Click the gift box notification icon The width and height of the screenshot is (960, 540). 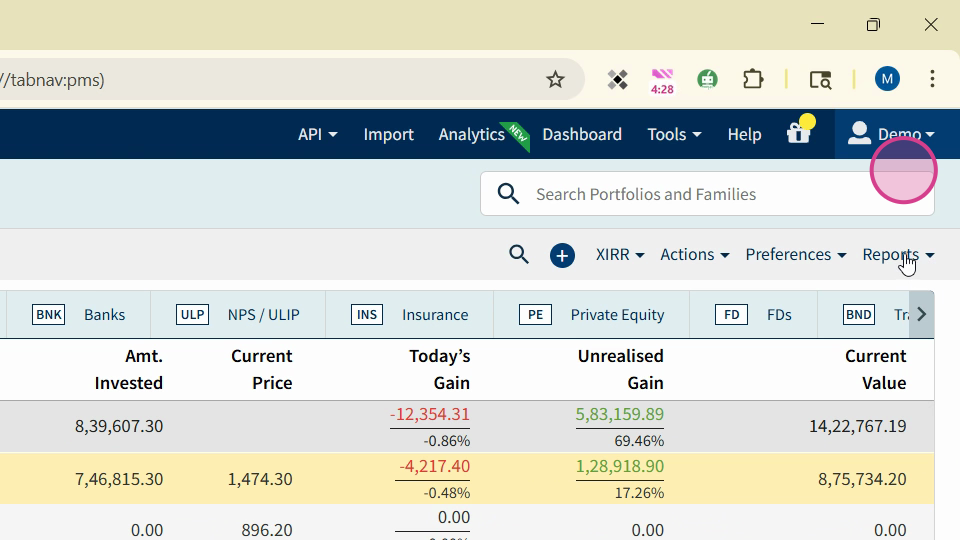coord(799,131)
